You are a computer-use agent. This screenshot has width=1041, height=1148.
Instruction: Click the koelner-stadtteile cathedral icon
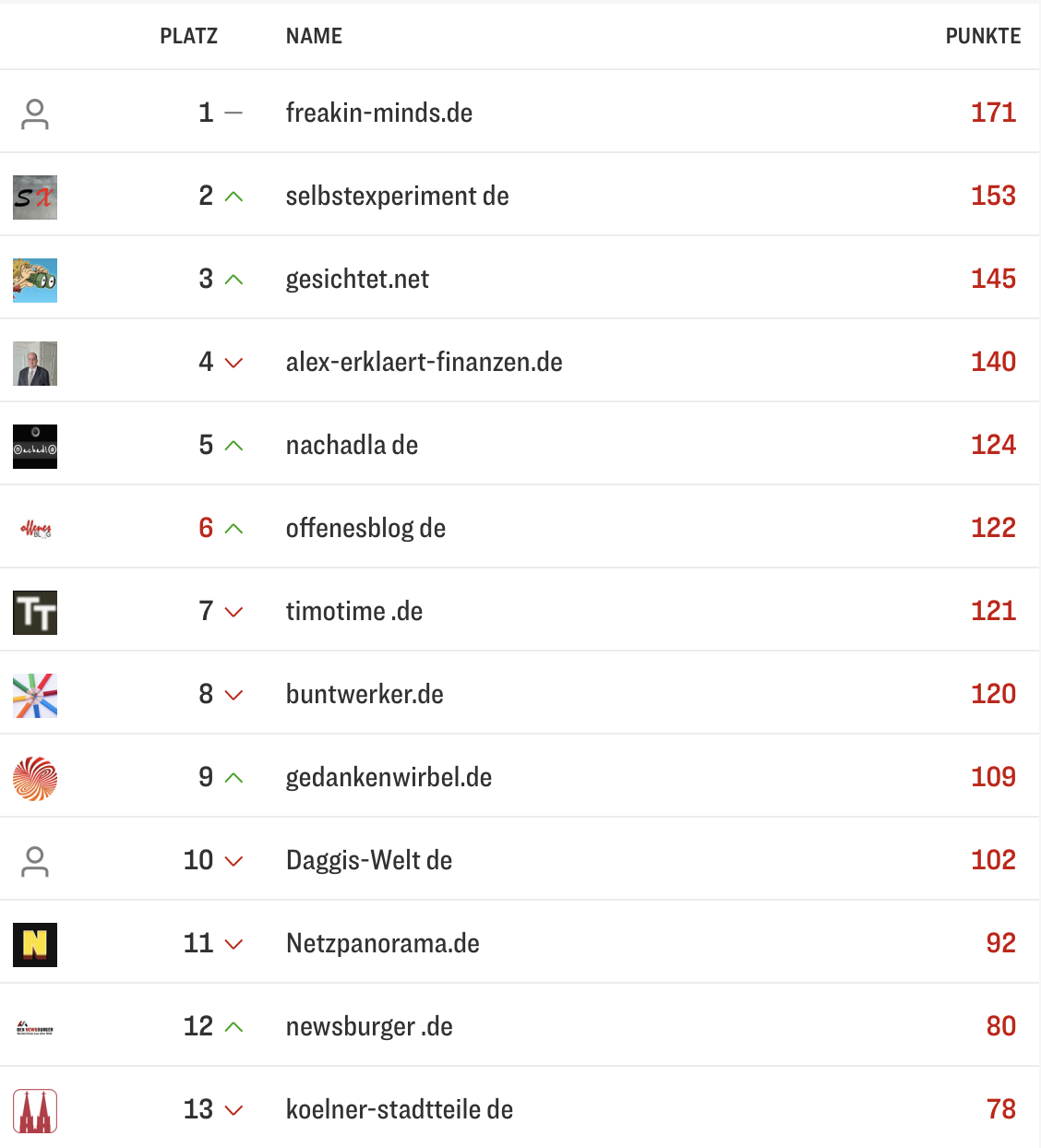35,1111
